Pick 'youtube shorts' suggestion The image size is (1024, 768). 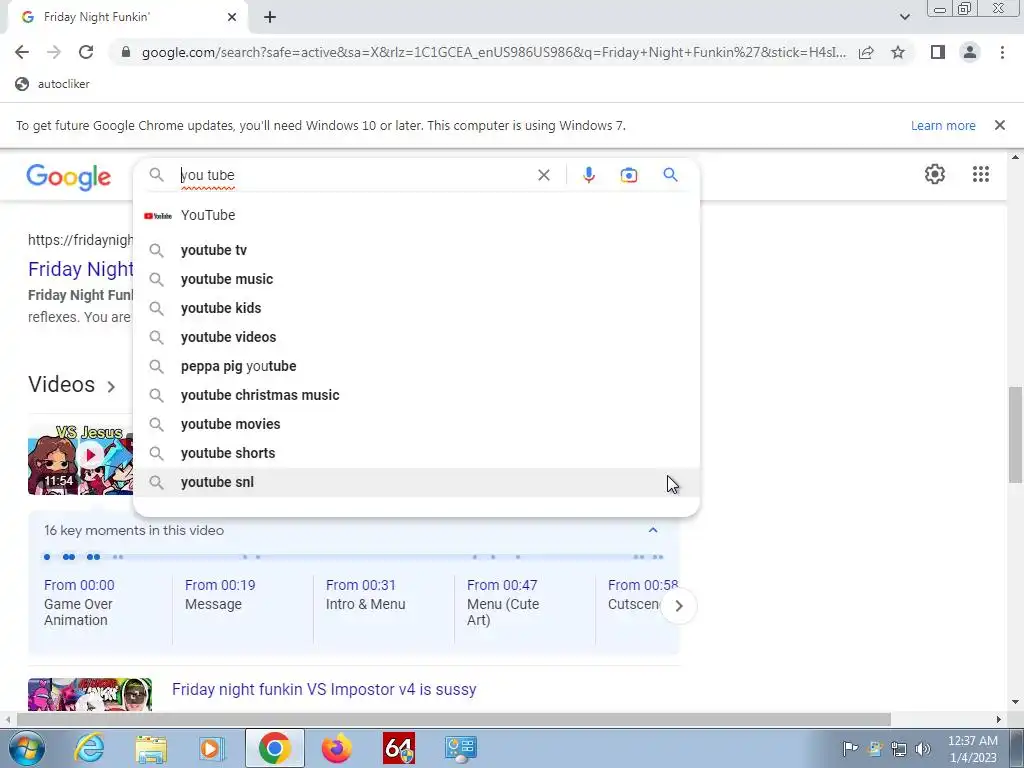coord(416,453)
